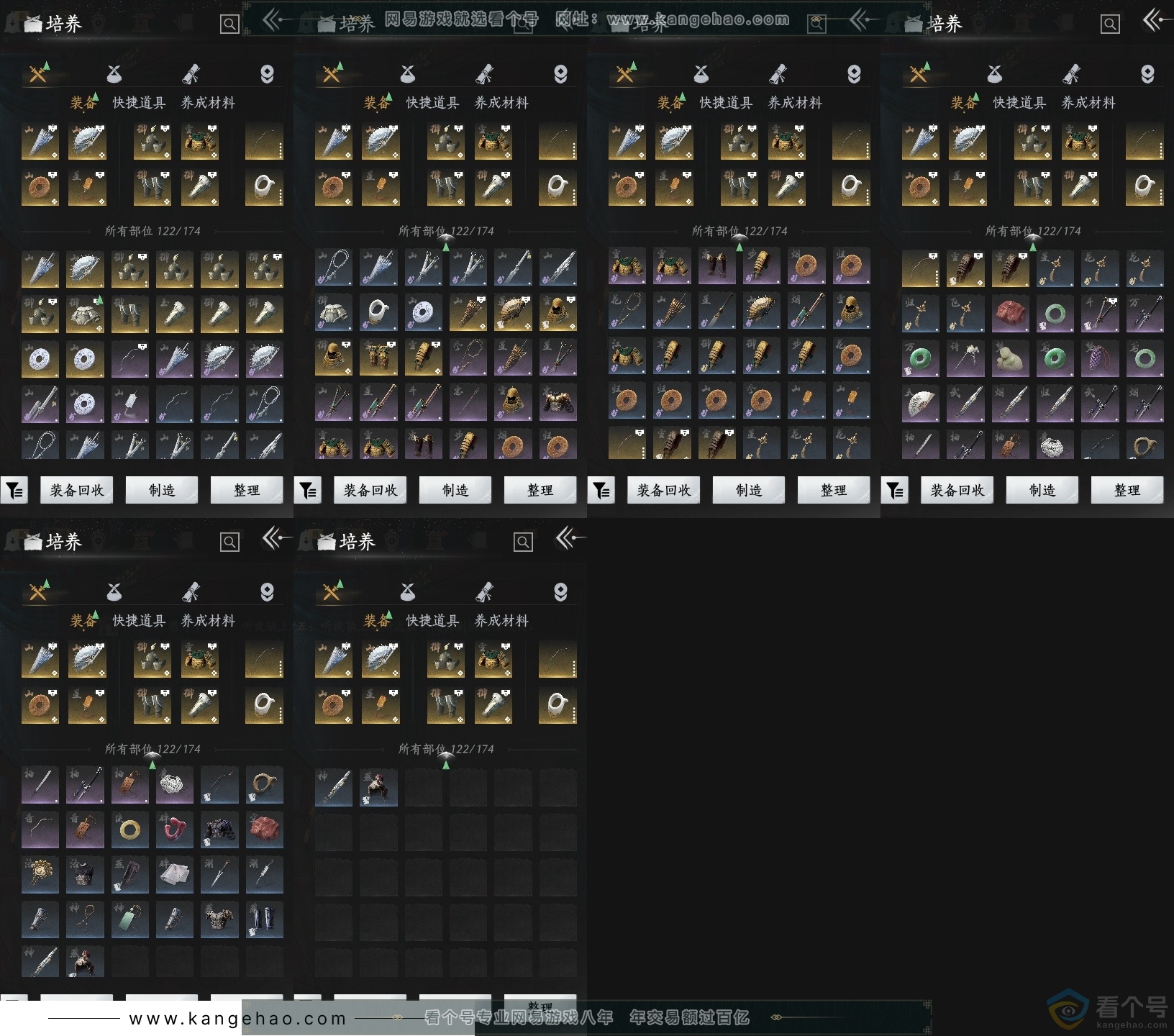
Task: Select mask category icon in bottom-right panel
Action: coord(560,592)
